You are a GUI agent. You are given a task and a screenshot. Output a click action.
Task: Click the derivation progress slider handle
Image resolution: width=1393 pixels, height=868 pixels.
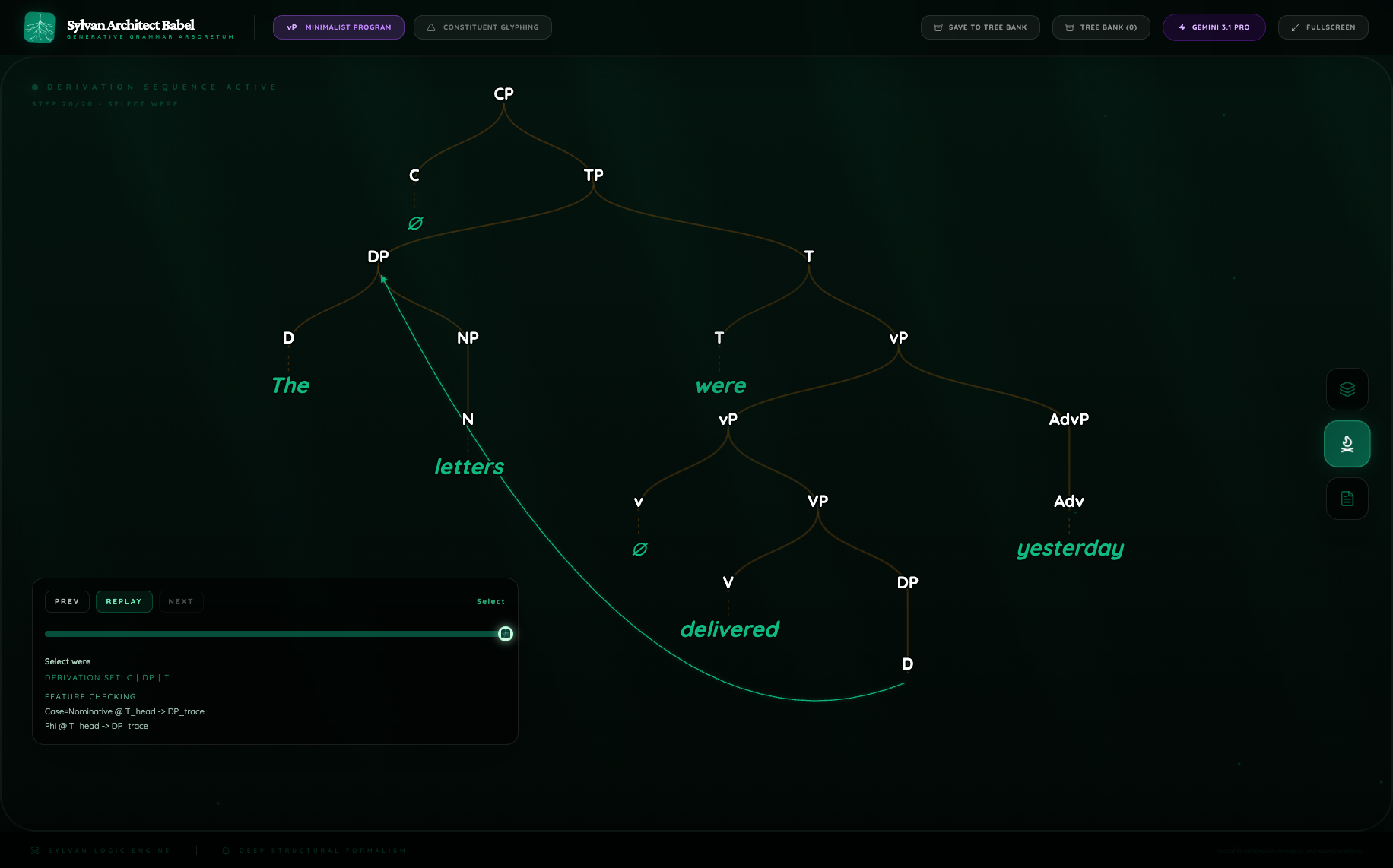click(506, 634)
